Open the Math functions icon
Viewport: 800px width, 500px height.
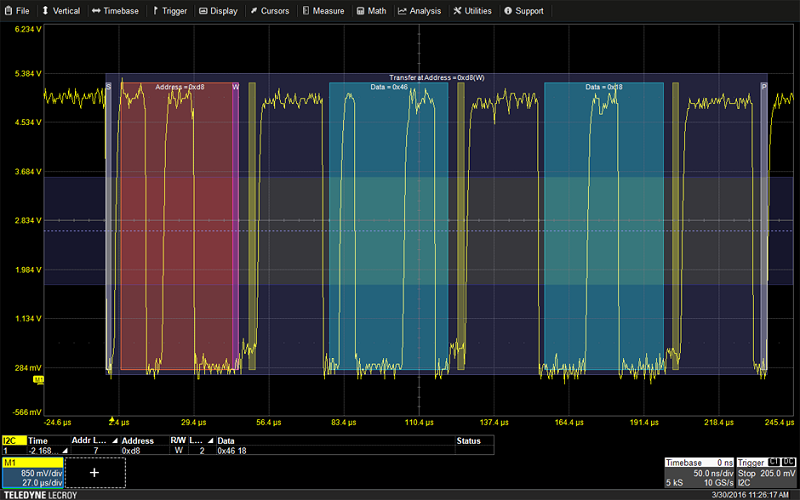(360, 11)
